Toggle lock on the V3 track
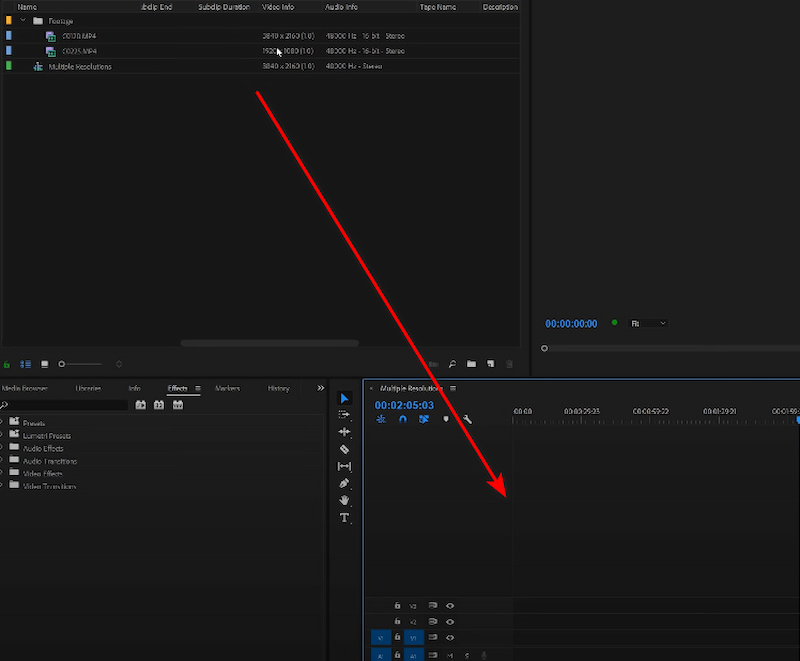Viewport: 800px width, 661px height. point(397,606)
